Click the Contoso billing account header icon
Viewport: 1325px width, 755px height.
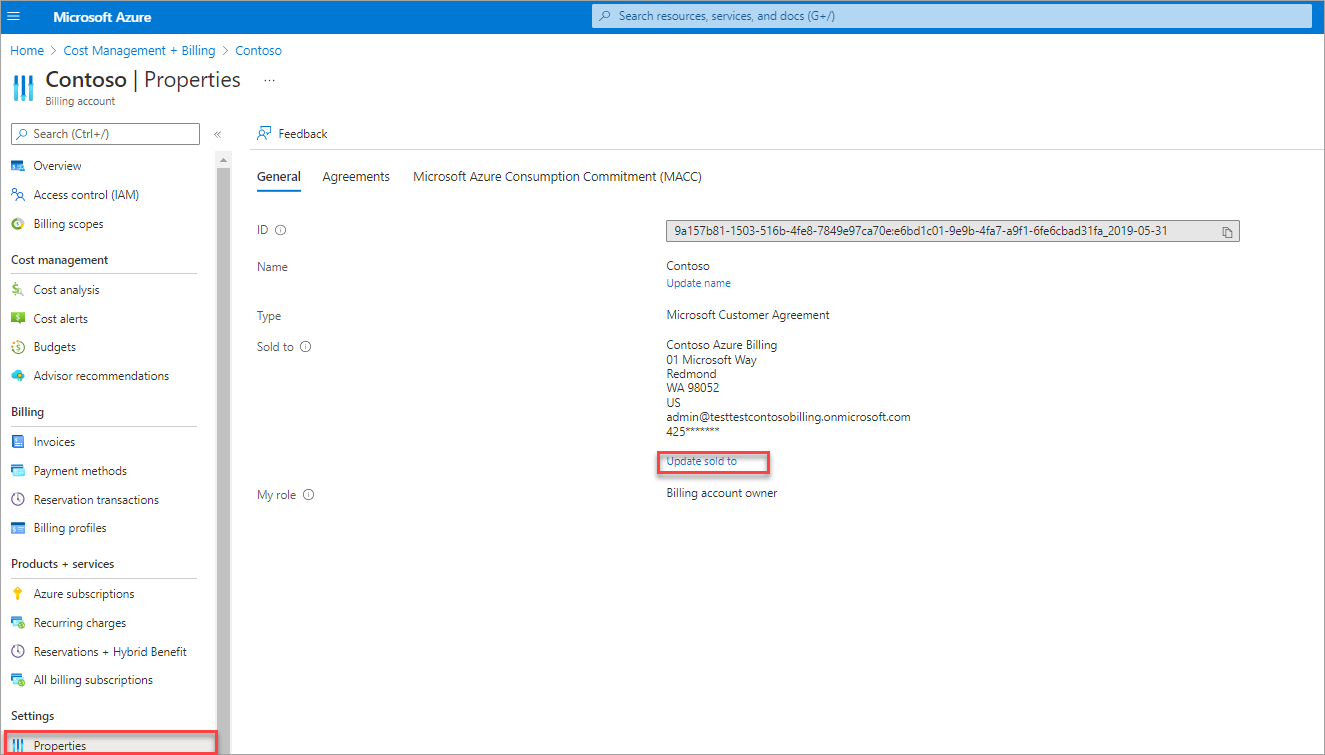pyautogui.click(x=23, y=88)
